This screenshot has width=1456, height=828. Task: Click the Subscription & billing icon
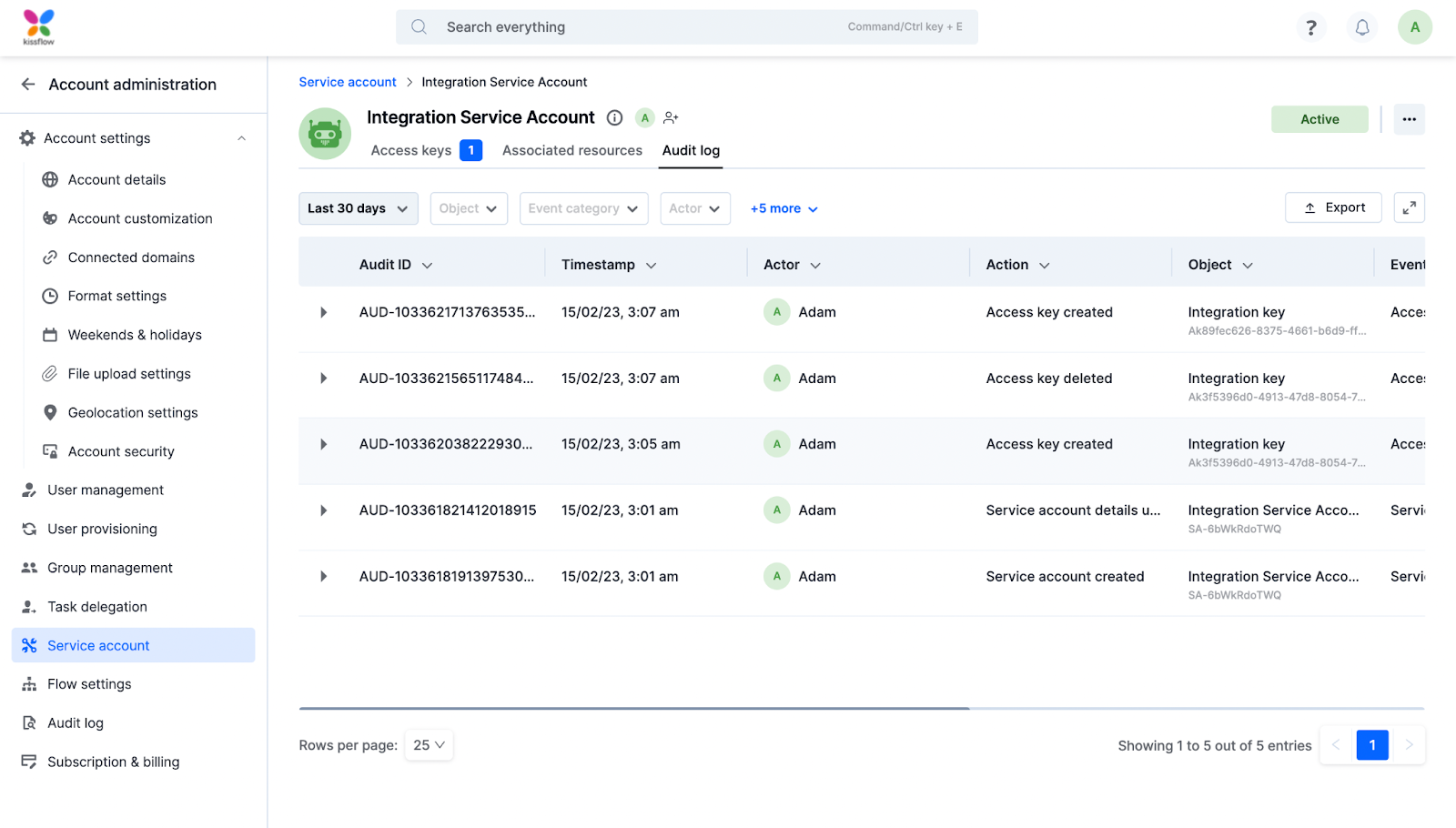pos(29,762)
